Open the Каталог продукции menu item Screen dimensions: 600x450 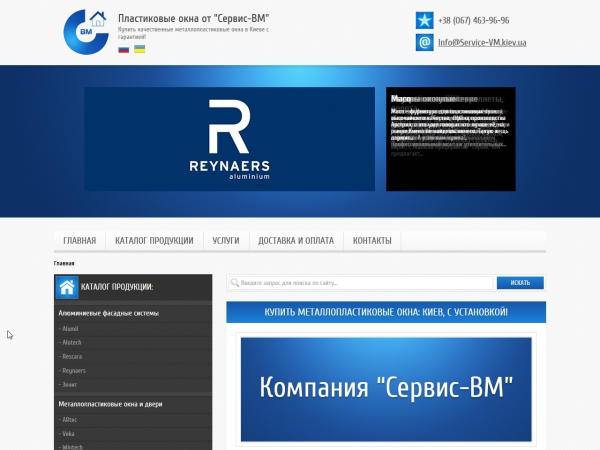154,241
